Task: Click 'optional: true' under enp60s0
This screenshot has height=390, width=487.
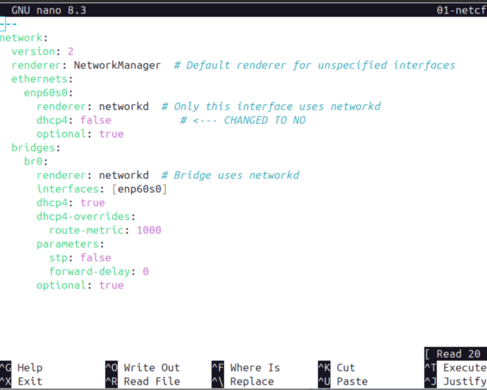Action: coord(80,134)
